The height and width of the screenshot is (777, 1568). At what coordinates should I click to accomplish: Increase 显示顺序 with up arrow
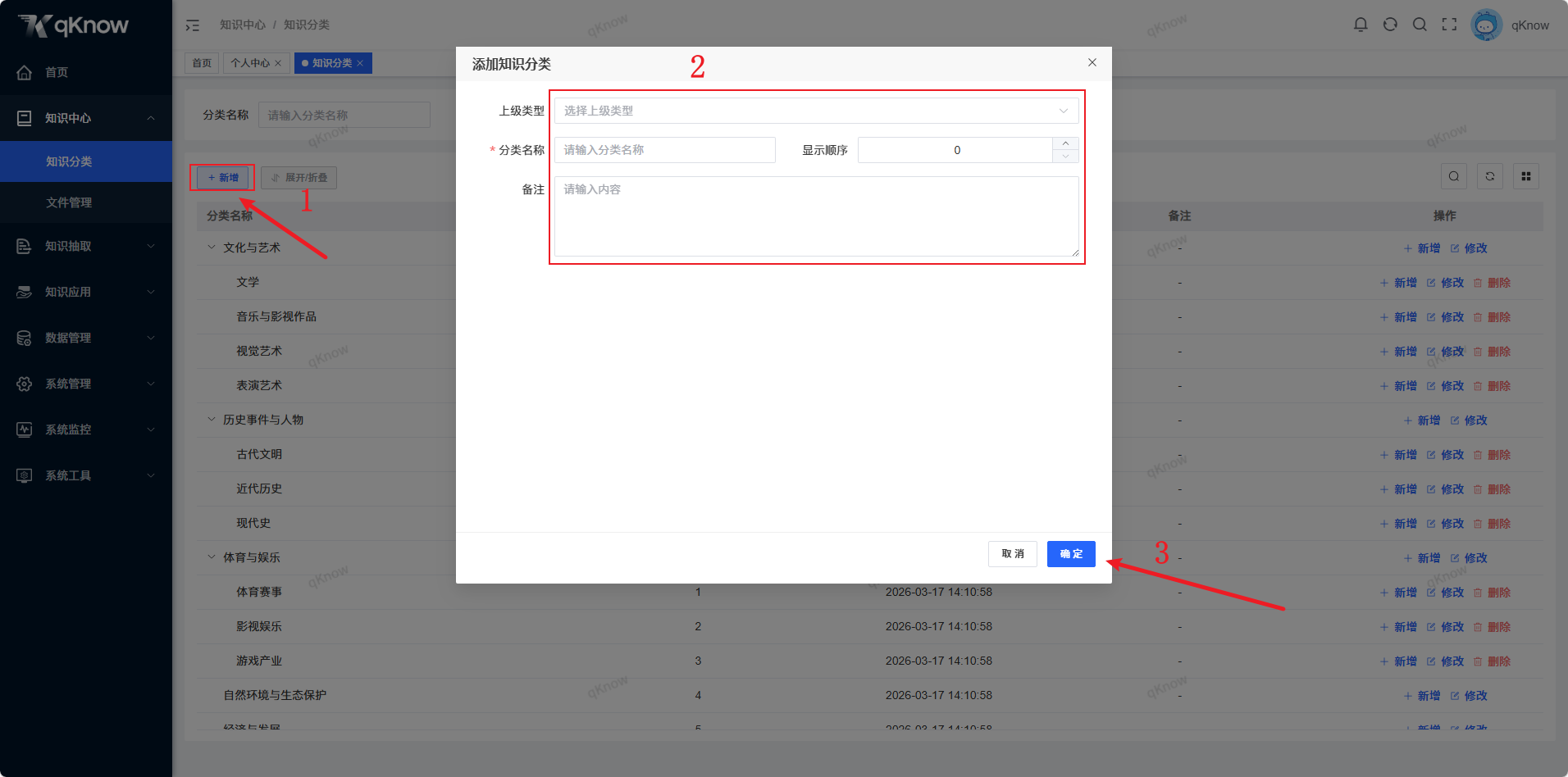click(1065, 143)
